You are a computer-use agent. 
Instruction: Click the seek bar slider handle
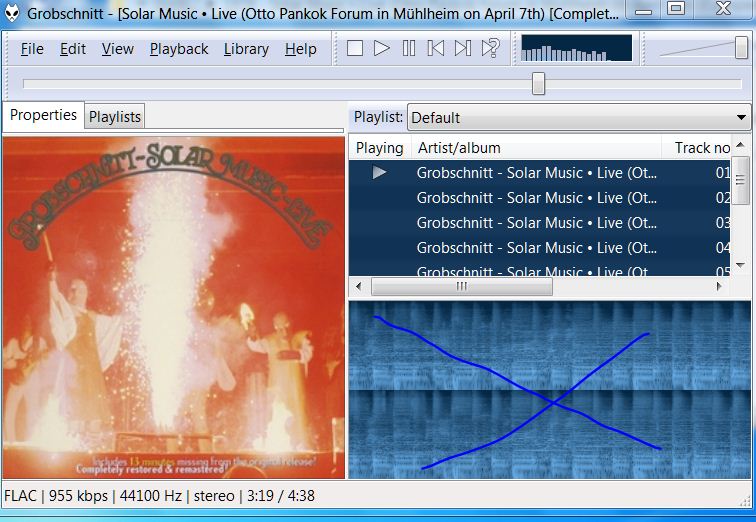(538, 83)
